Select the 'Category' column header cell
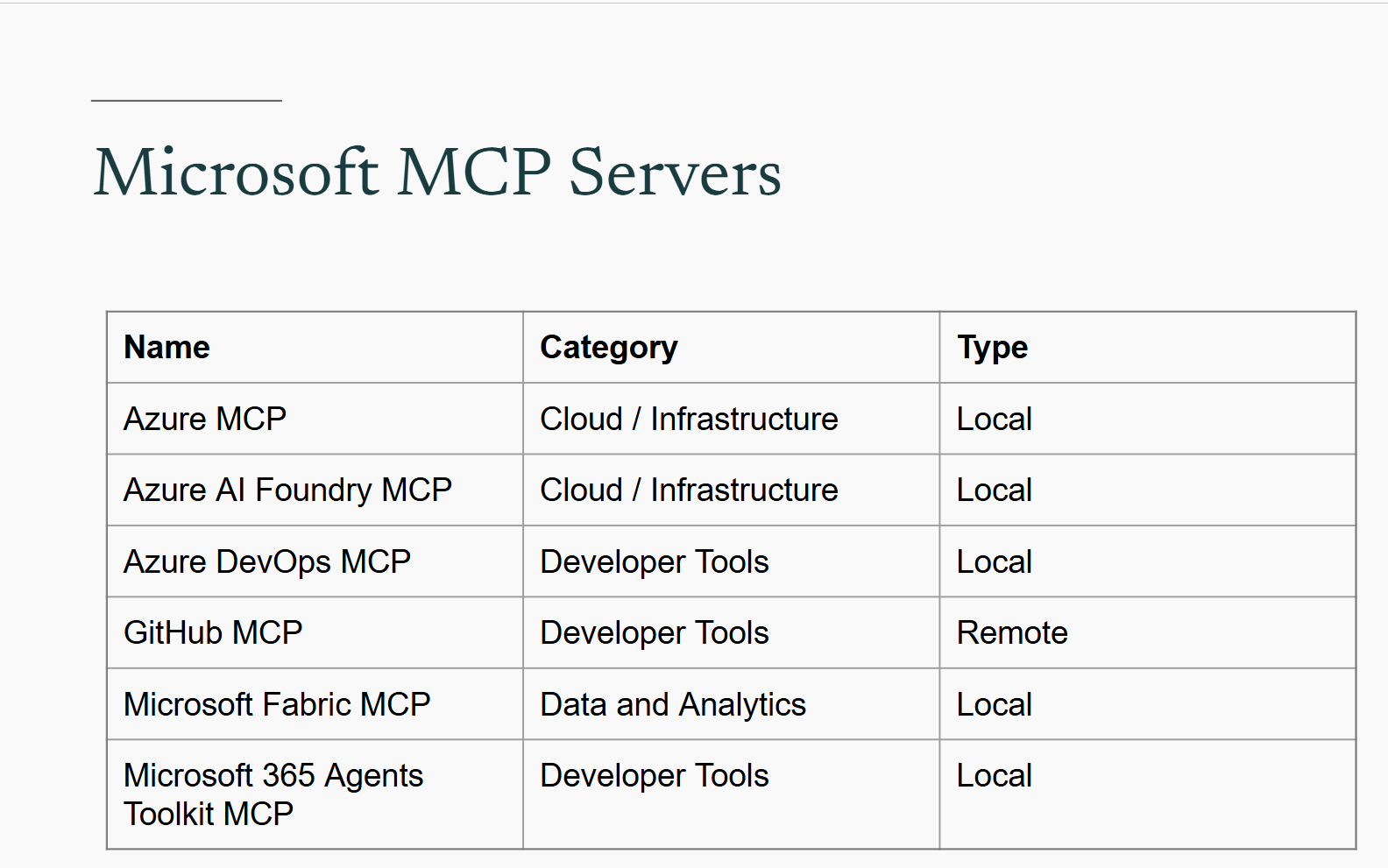Viewport: 1388px width, 868px height. tap(608, 348)
